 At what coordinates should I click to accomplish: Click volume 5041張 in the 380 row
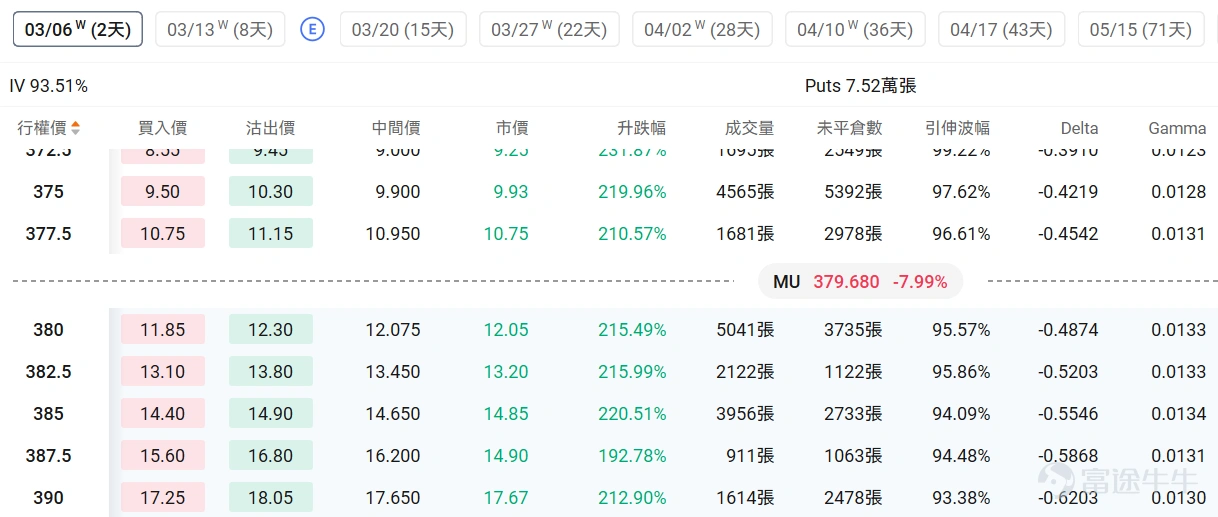tap(746, 330)
